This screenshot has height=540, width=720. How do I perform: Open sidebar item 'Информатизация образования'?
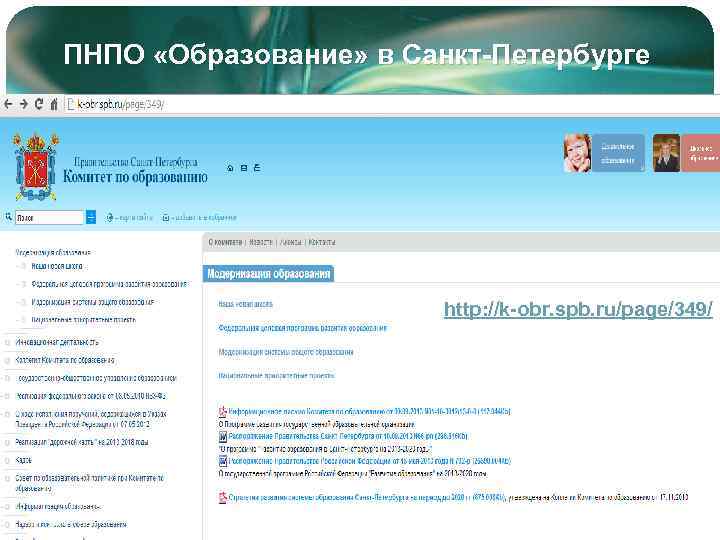click(x=58, y=506)
